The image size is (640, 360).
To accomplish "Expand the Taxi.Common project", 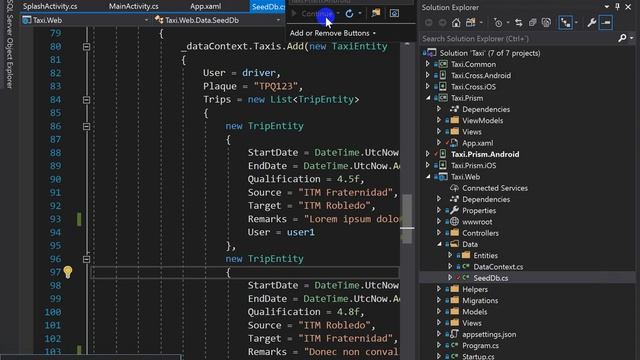I will click(427, 64).
